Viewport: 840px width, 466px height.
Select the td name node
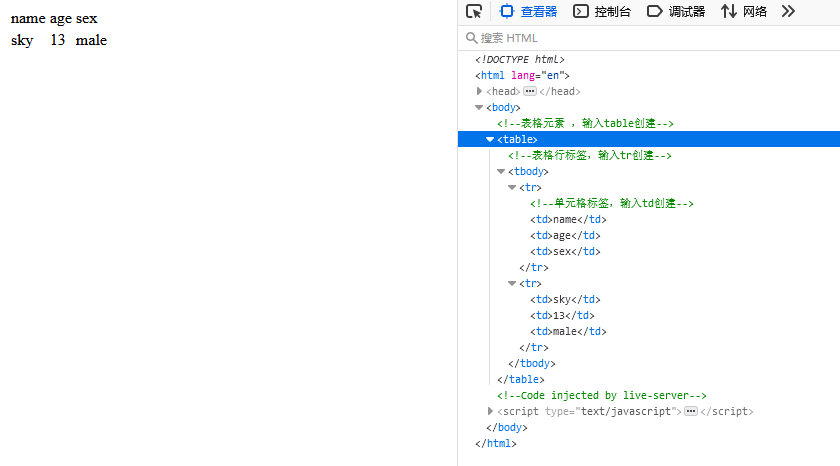click(x=568, y=220)
